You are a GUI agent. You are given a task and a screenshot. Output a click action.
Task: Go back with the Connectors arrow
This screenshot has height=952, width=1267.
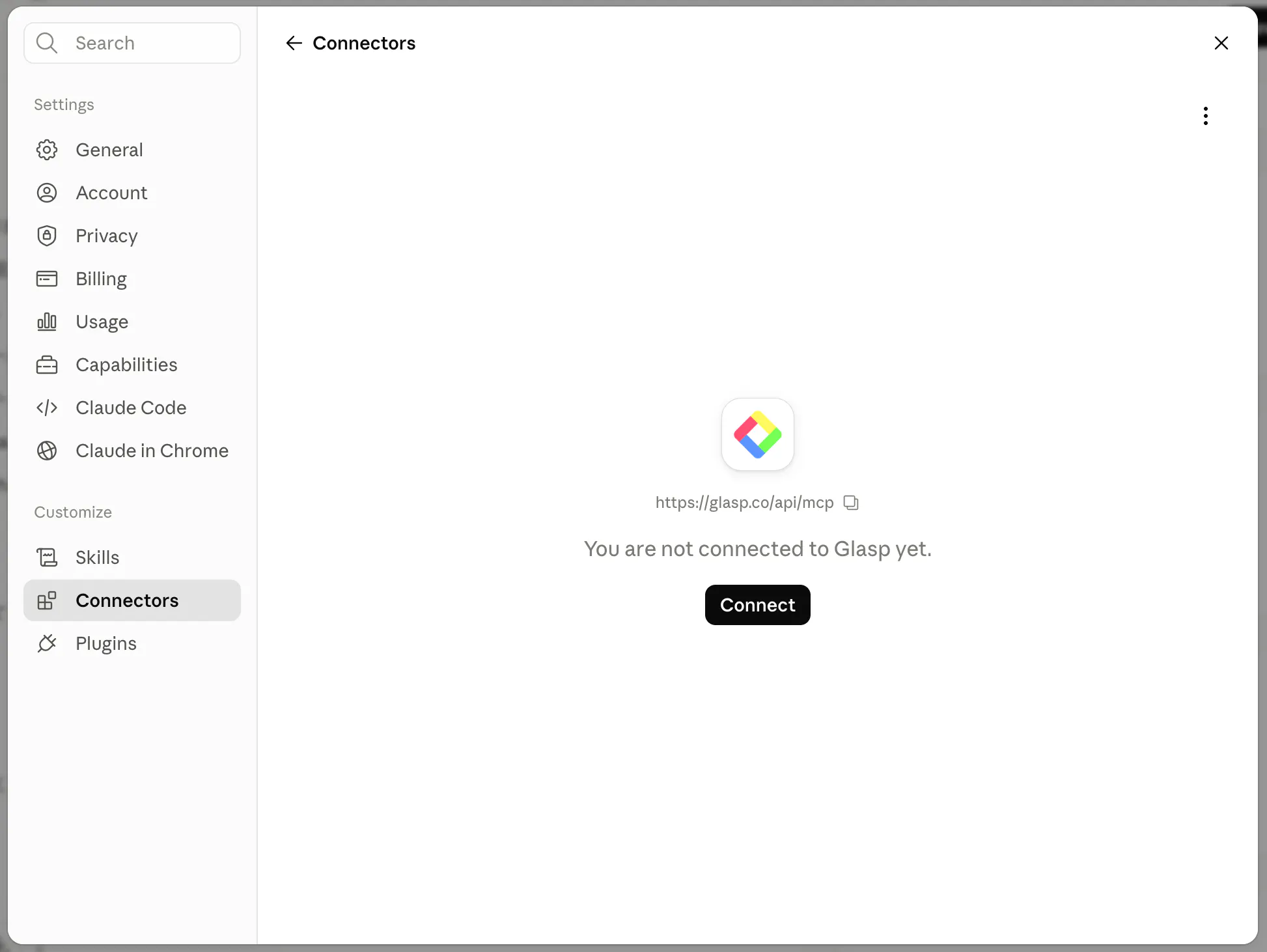tap(294, 43)
